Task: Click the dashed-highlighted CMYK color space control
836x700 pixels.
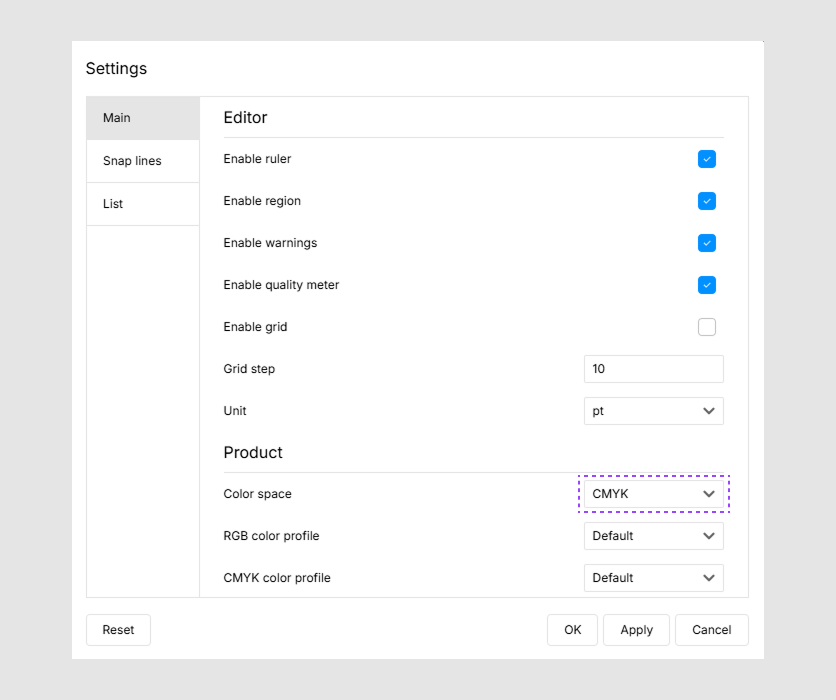Action: [653, 494]
